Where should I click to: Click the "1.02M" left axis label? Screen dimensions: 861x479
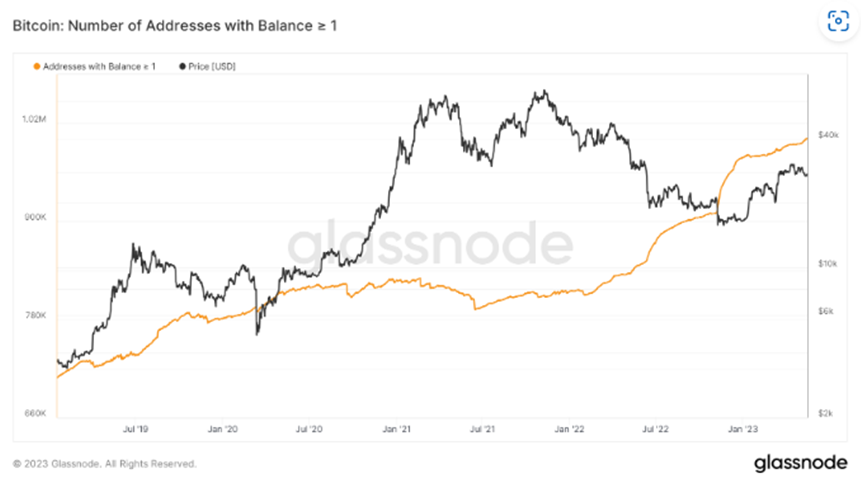(33, 119)
